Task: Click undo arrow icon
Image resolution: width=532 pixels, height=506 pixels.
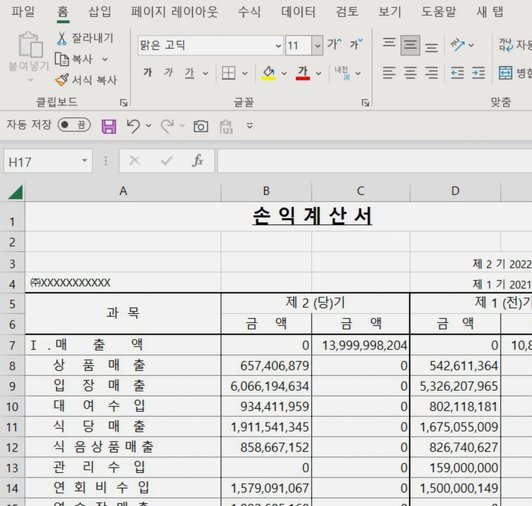Action: click(133, 126)
